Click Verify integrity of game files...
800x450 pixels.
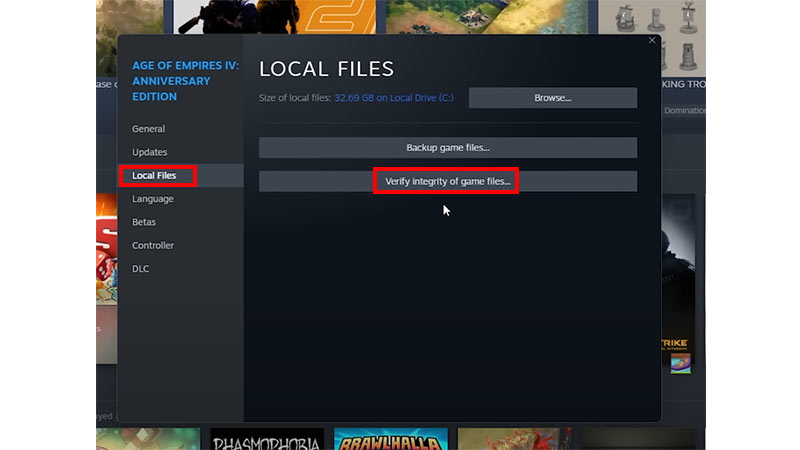[448, 181]
